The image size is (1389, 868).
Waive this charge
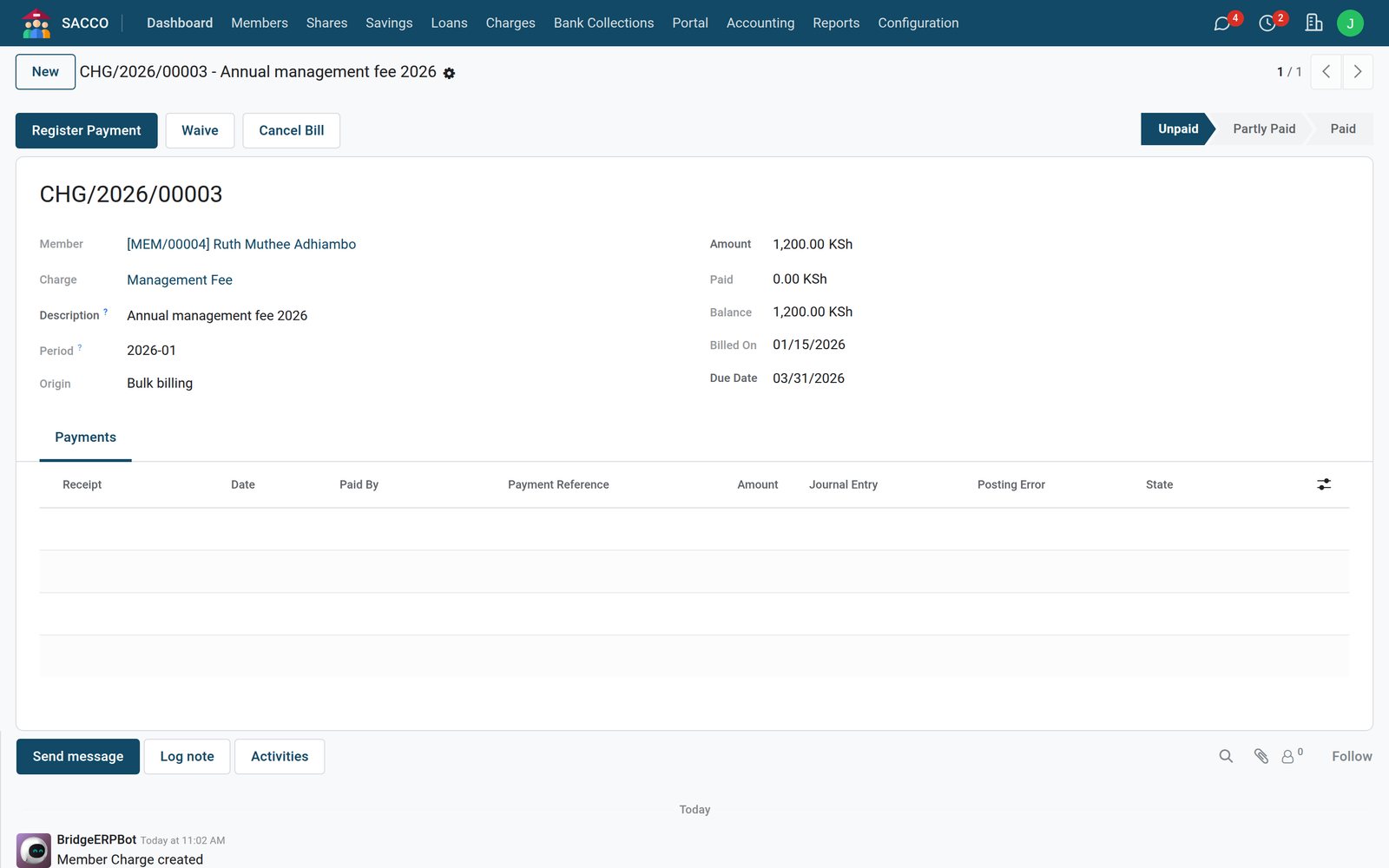coord(200,130)
